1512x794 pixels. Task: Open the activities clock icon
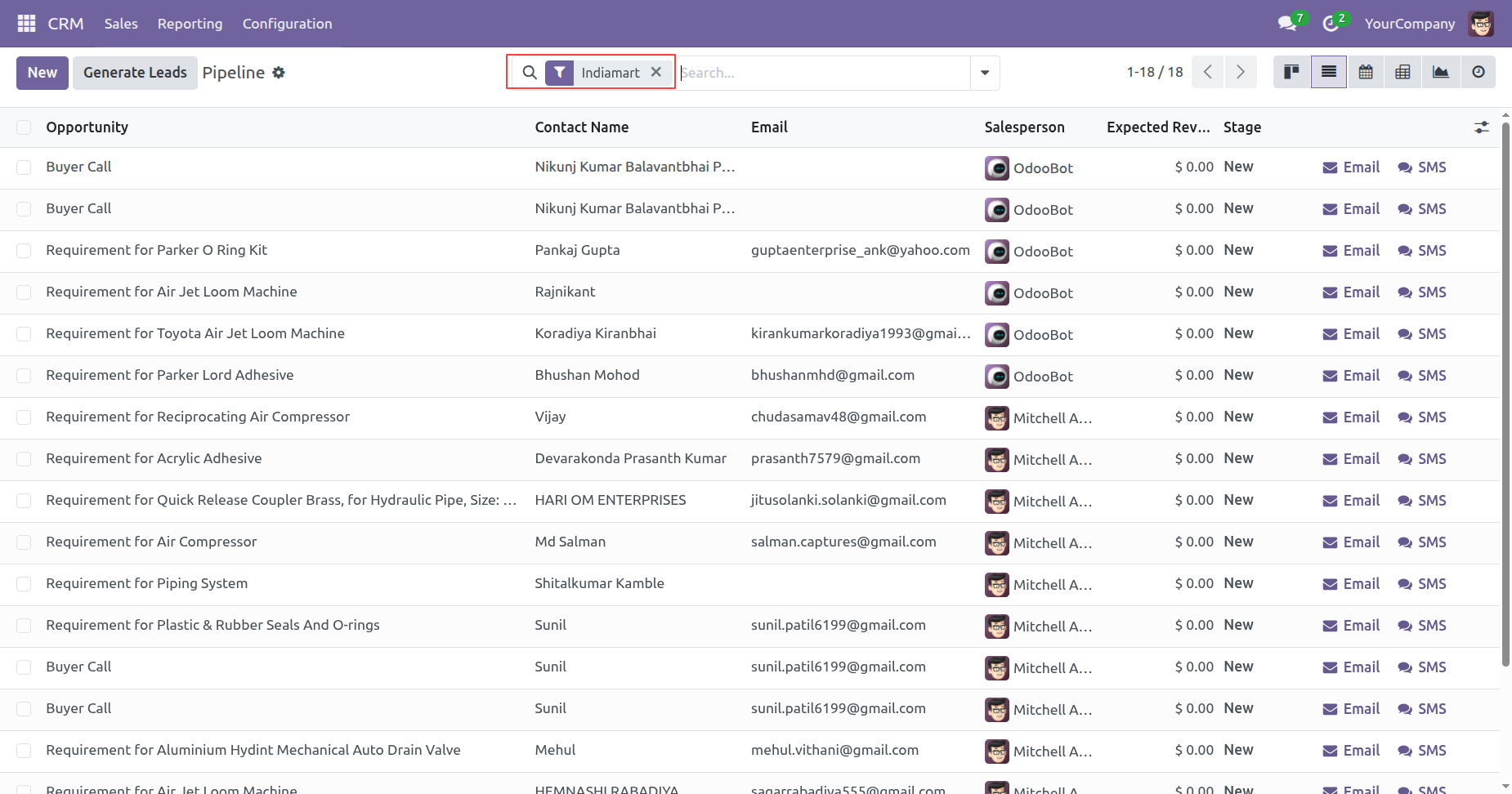(x=1331, y=24)
